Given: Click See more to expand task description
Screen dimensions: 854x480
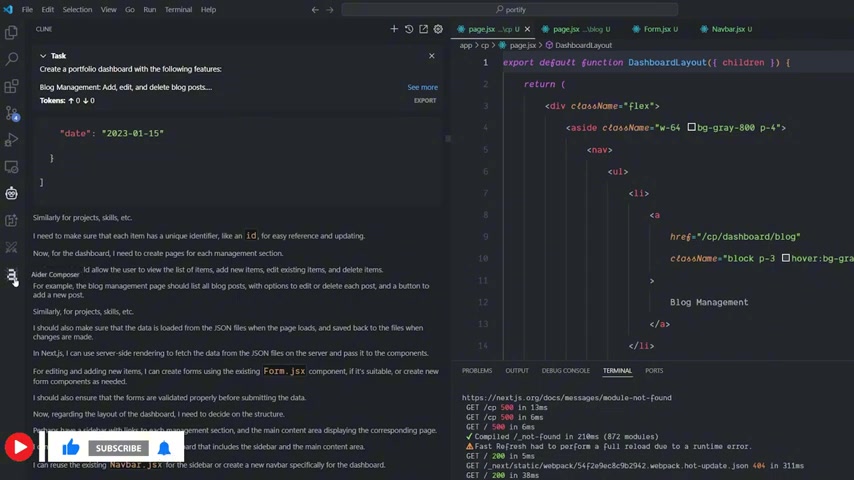Looking at the screenshot, I should coord(422,87).
